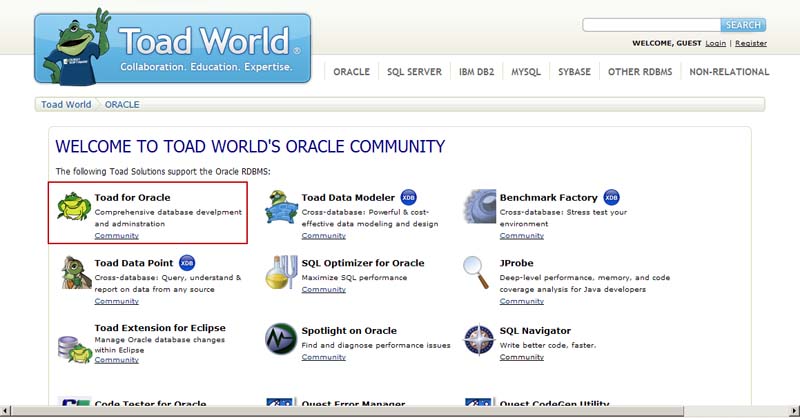Select the MYSQL navigation tab
Viewport: 800px width, 418px height.
coord(526,72)
